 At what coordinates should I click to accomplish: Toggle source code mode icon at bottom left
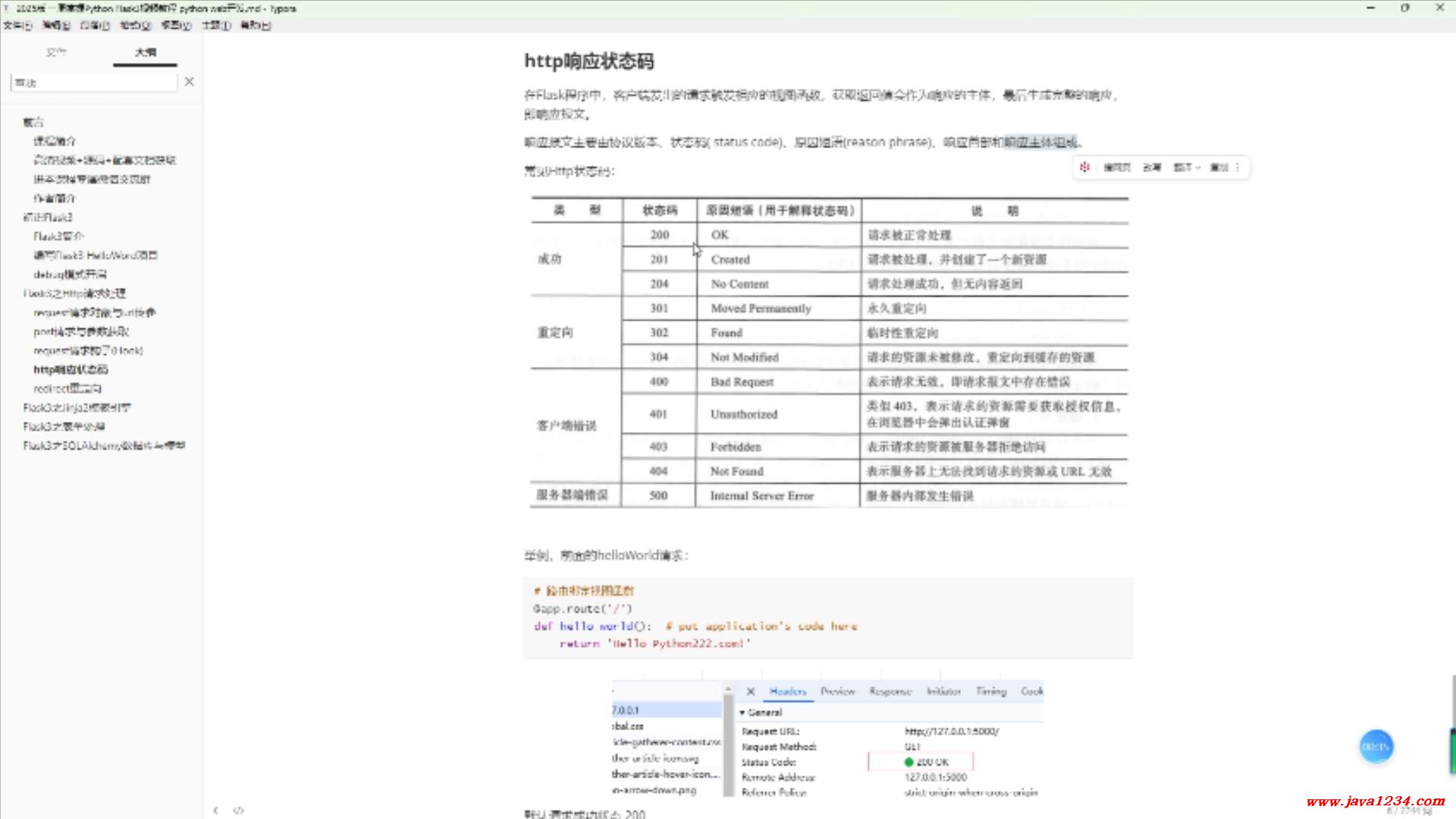tap(238, 810)
